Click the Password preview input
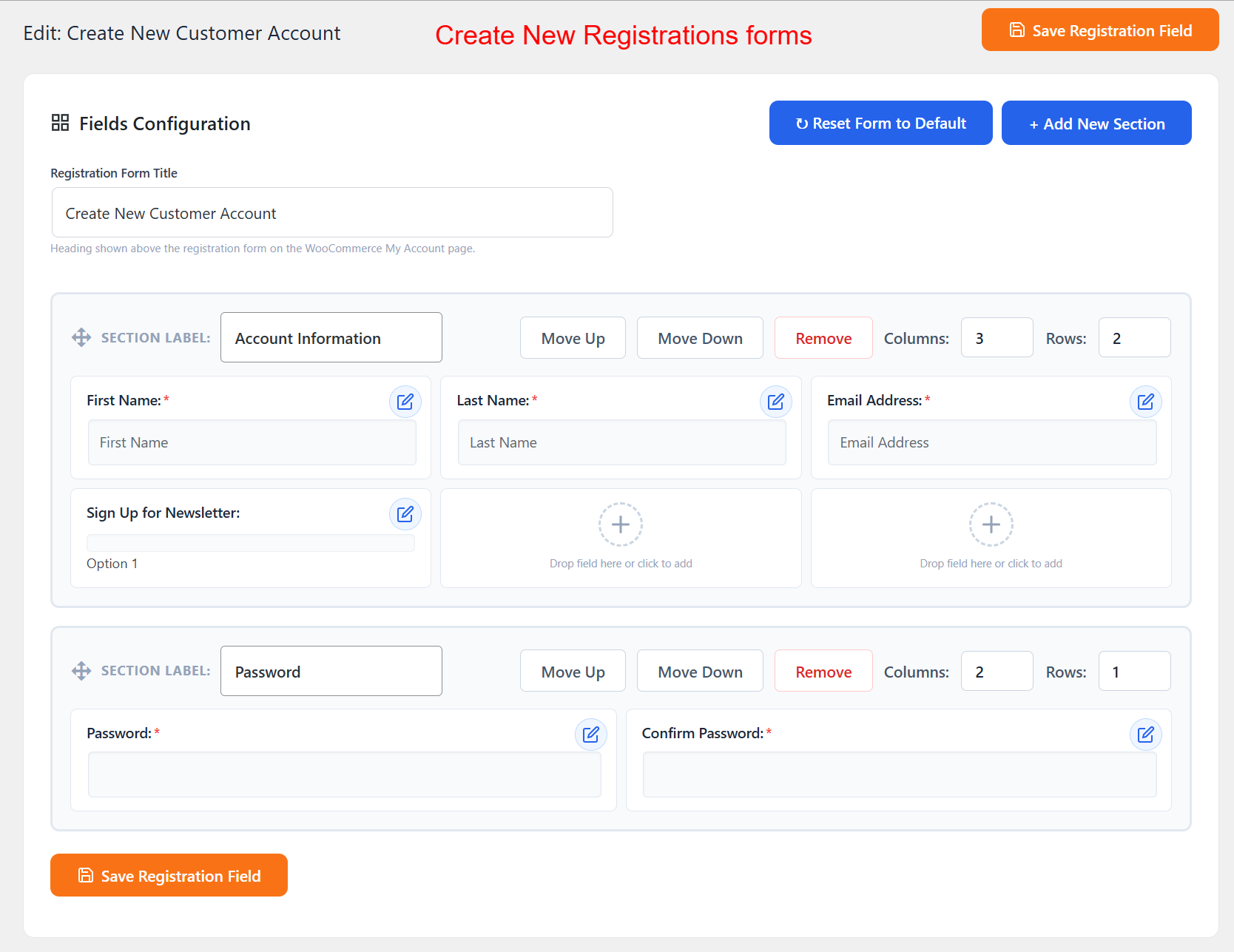 [x=345, y=774]
